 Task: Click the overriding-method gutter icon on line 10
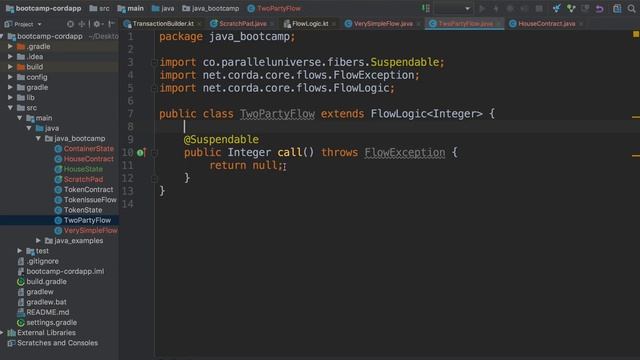141,153
